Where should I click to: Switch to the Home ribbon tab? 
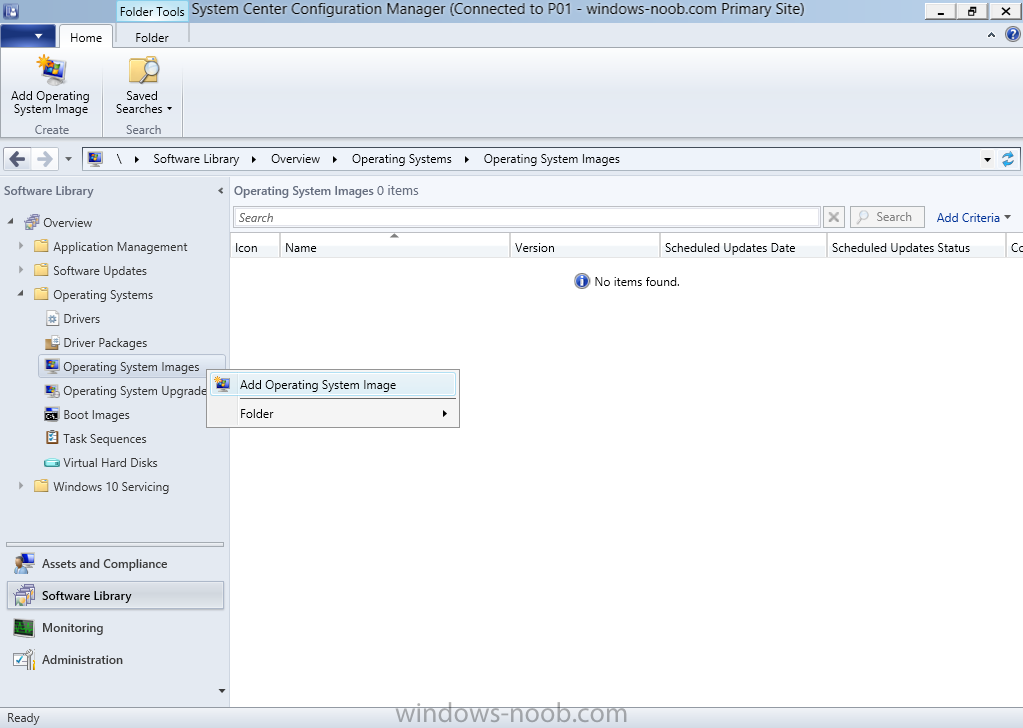click(85, 37)
